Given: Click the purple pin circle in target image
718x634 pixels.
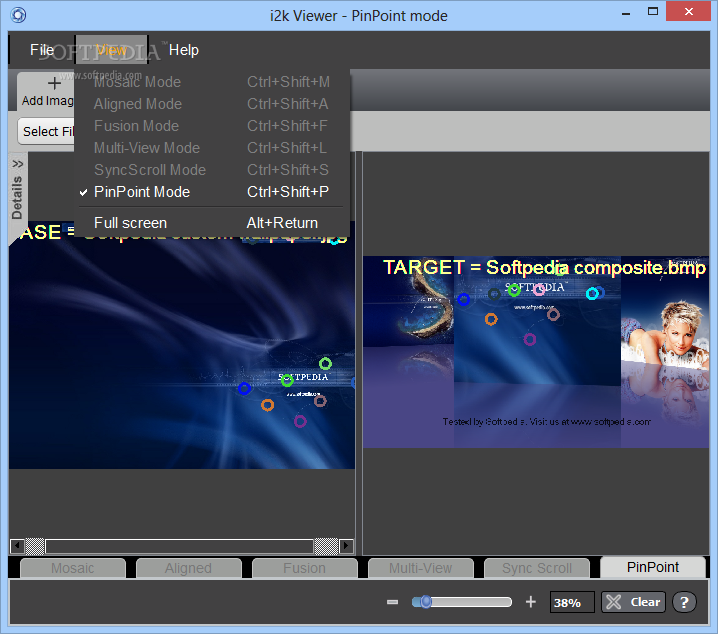Looking at the screenshot, I should 530,339.
